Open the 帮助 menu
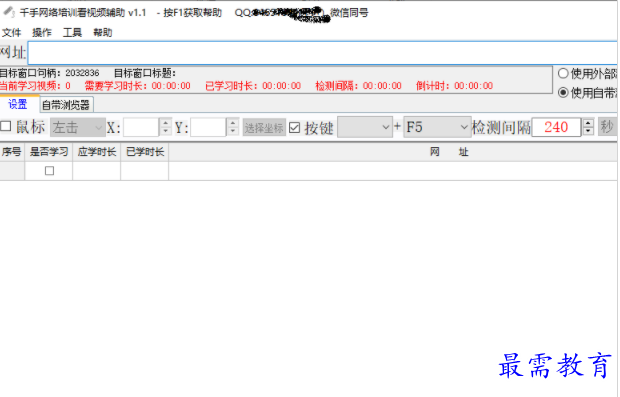This screenshot has width=620, height=397. click(x=103, y=32)
